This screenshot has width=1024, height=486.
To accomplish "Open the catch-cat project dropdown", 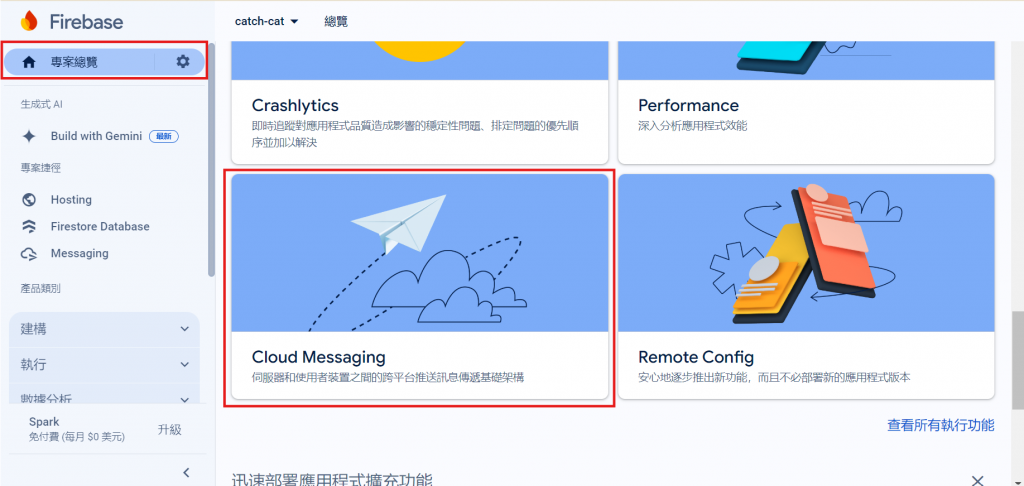I will 266,22.
